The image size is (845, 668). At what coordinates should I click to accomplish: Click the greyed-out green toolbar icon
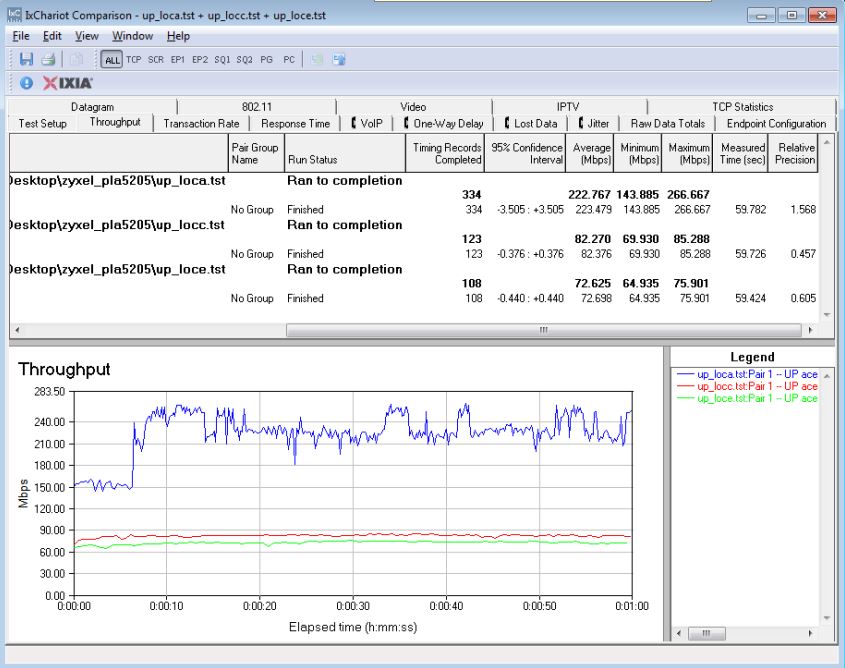point(317,59)
